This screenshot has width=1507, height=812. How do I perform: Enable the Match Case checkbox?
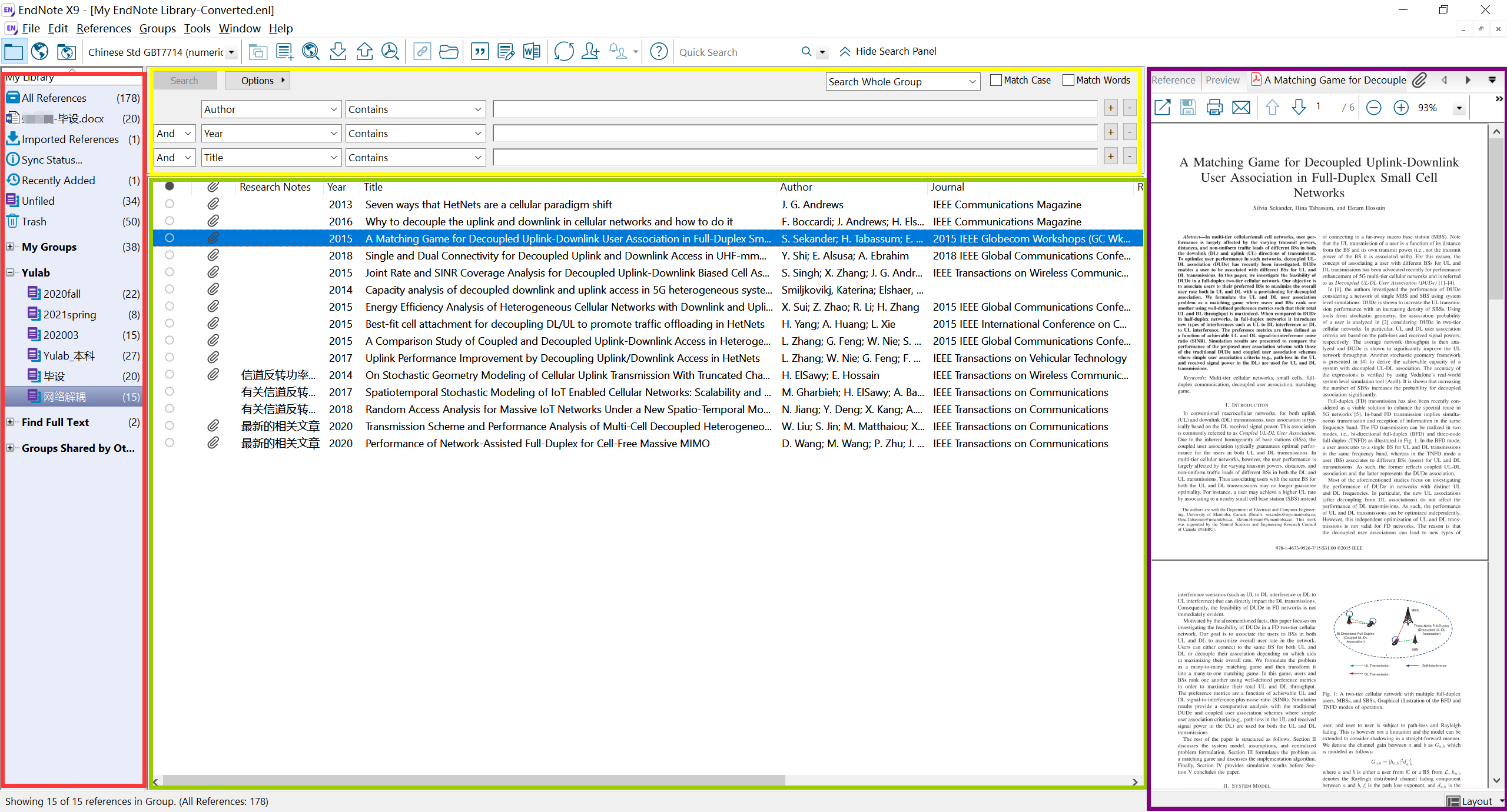click(996, 80)
